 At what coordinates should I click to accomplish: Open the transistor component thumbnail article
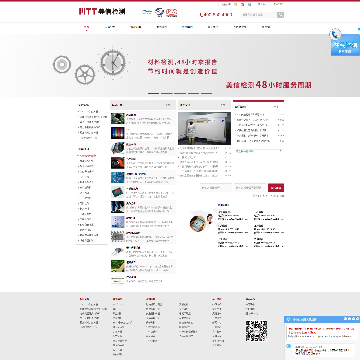click(118, 251)
